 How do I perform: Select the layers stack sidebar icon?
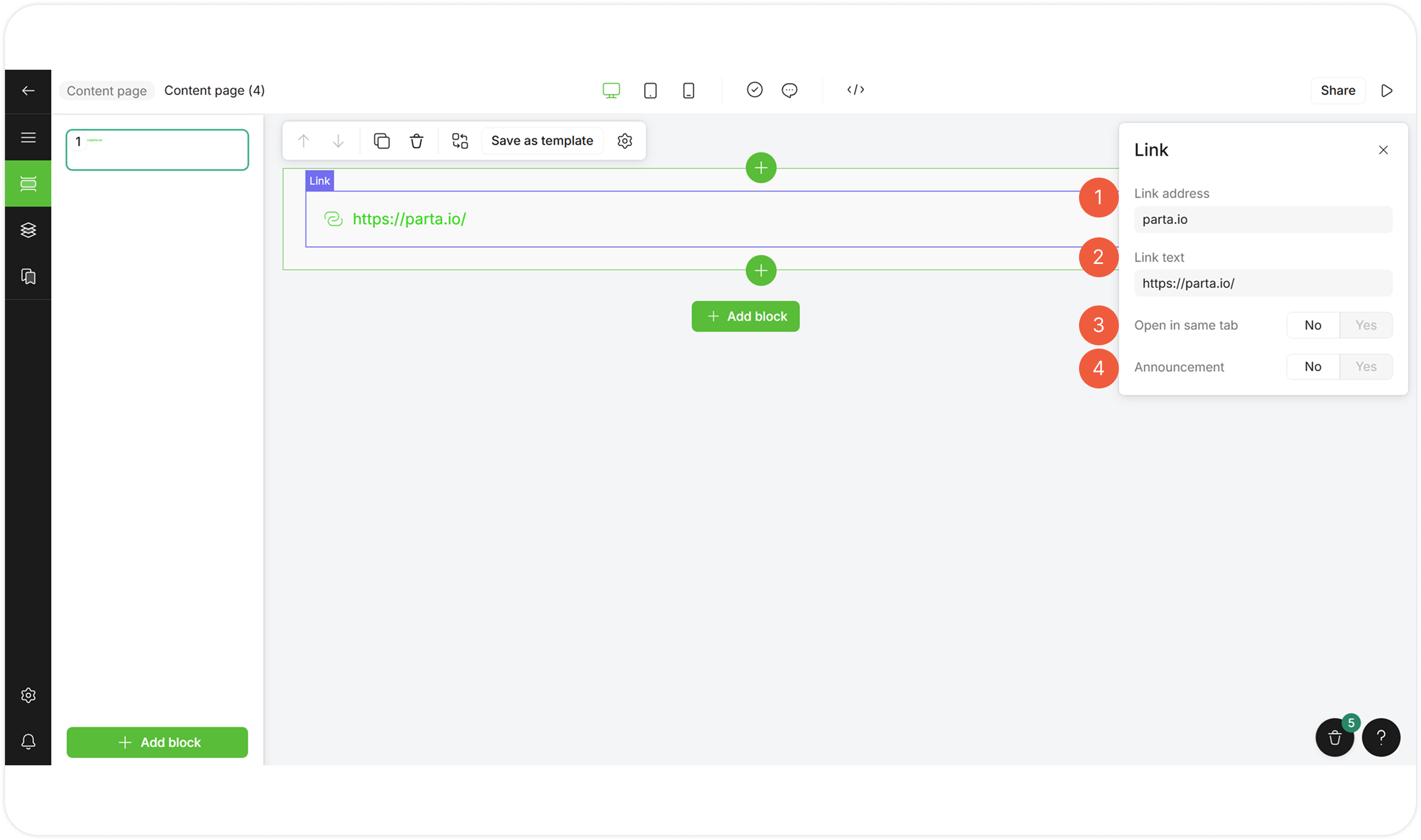click(x=28, y=230)
